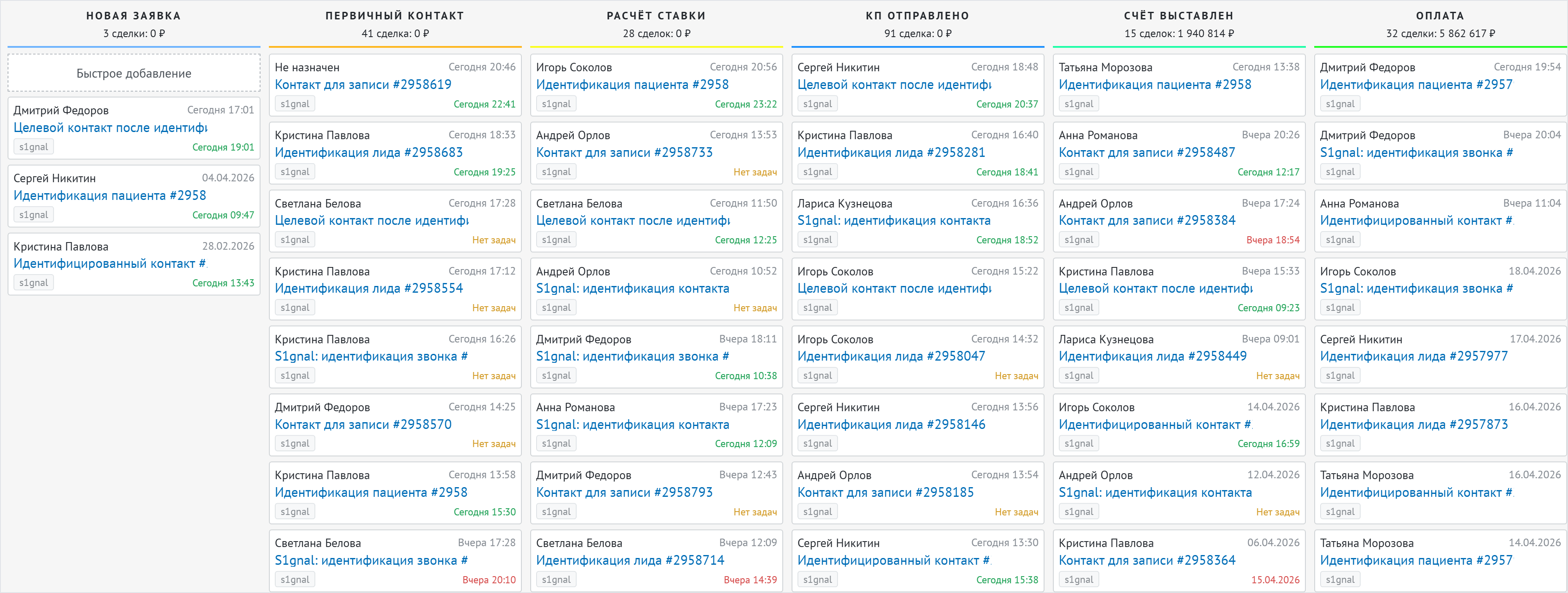The height and width of the screenshot is (593, 1568).
Task: Click s1gnal tag on deal #2958449 card
Action: pos(1079,376)
